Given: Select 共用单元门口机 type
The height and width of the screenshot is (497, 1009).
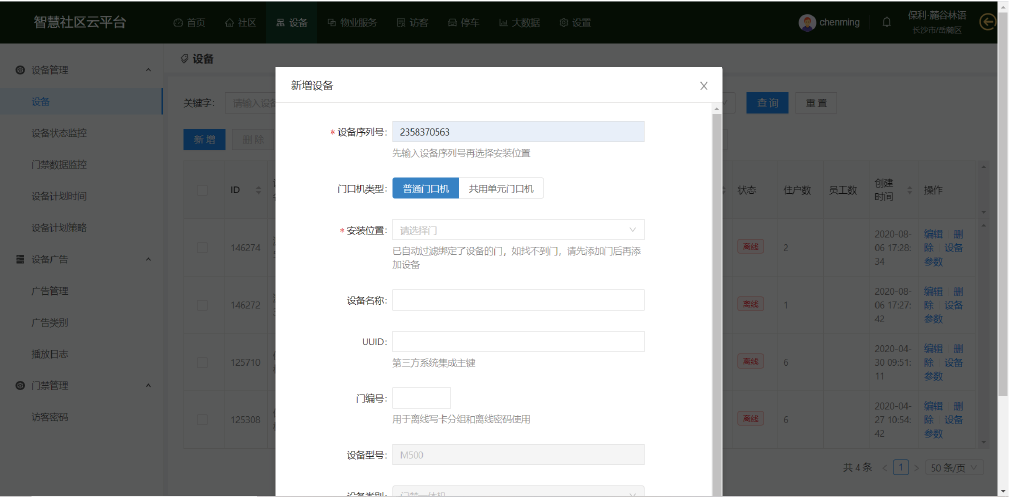Looking at the screenshot, I should pos(501,189).
